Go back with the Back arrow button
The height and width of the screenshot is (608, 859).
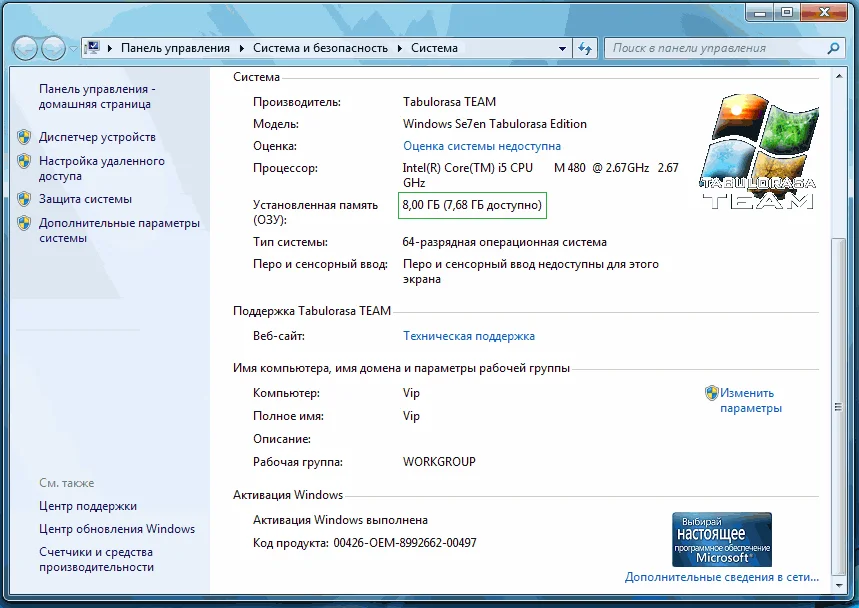25,49
